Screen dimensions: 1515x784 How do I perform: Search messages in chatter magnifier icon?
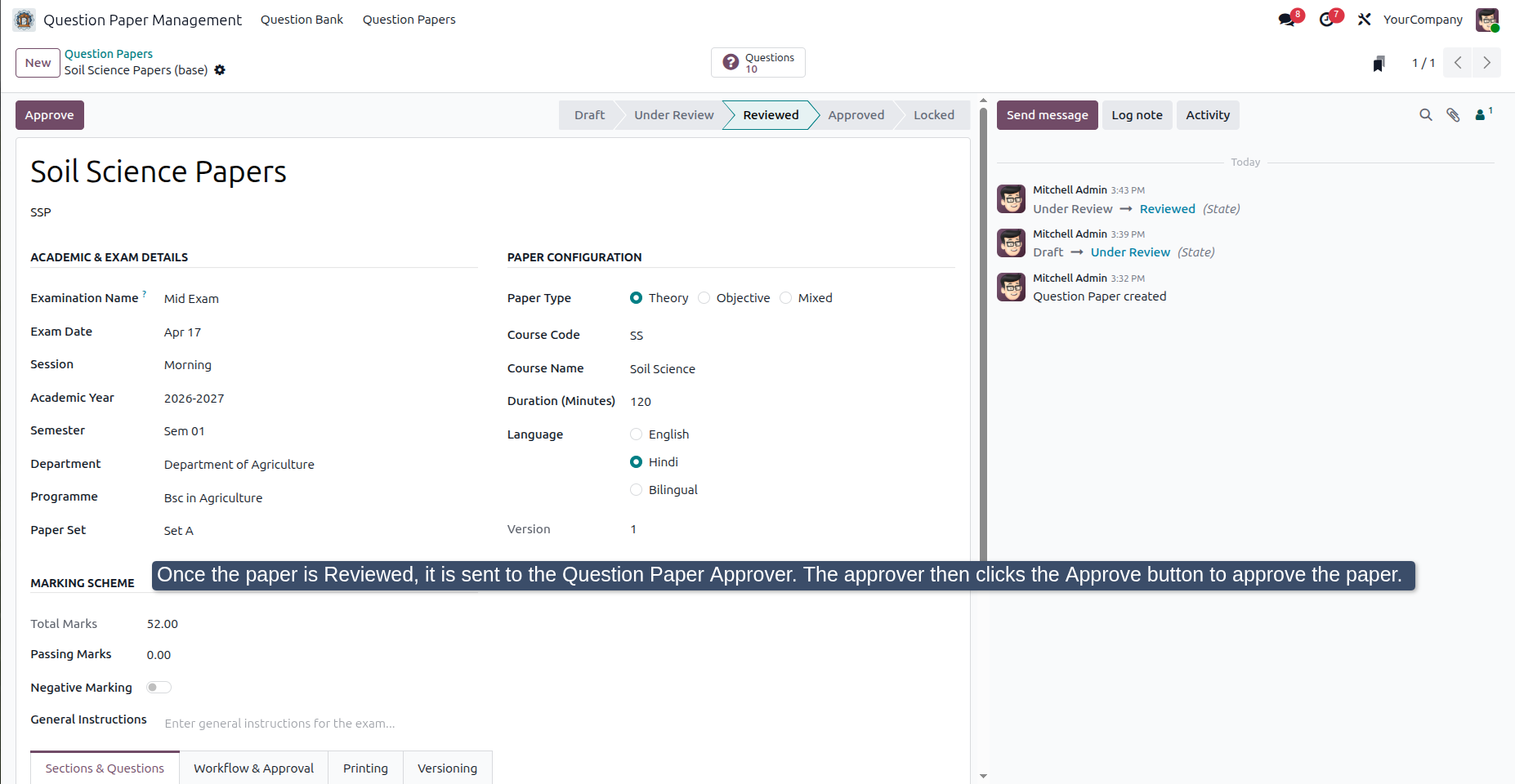pyautogui.click(x=1426, y=115)
